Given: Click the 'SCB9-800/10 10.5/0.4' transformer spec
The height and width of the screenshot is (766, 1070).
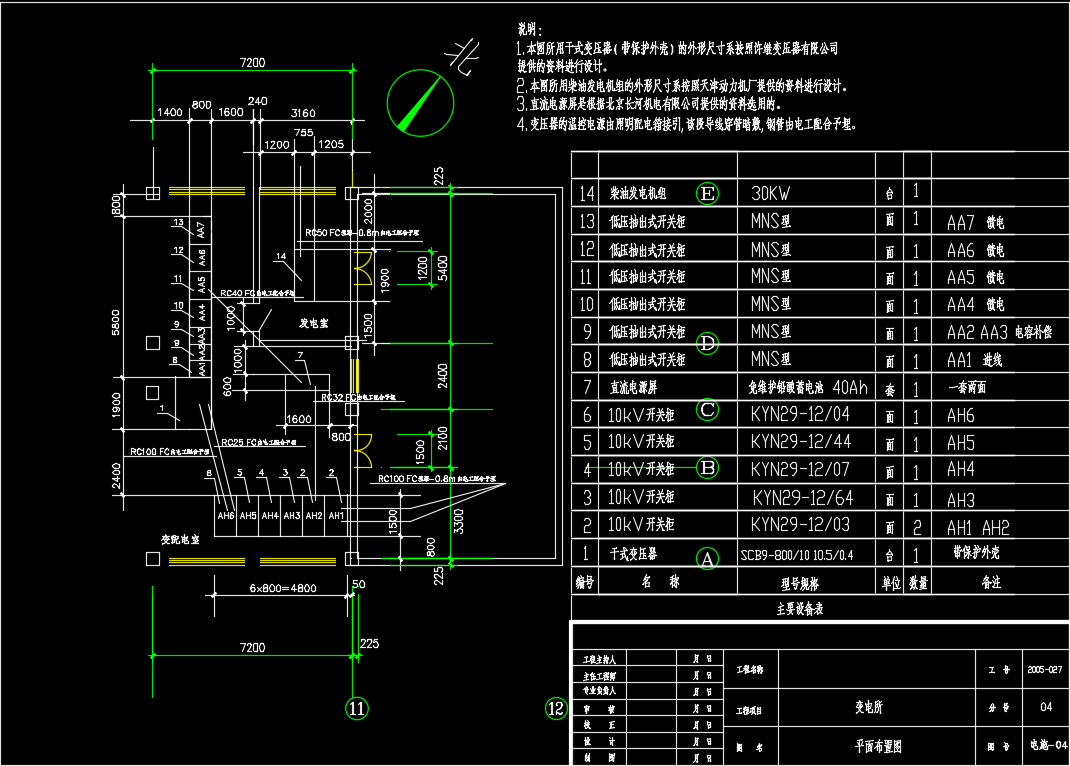Looking at the screenshot, I should [x=796, y=555].
